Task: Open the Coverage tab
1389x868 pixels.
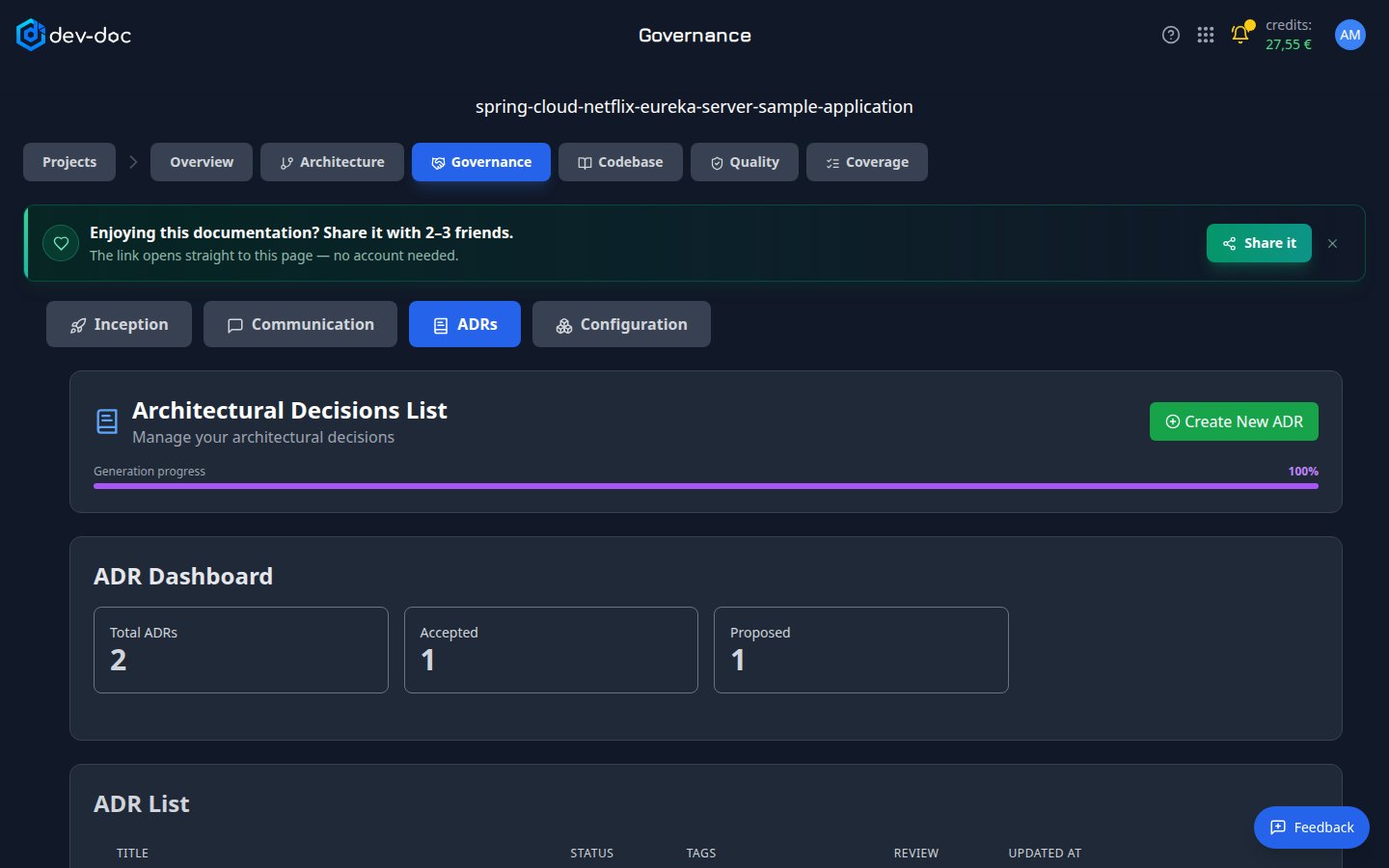Action: pos(867,162)
